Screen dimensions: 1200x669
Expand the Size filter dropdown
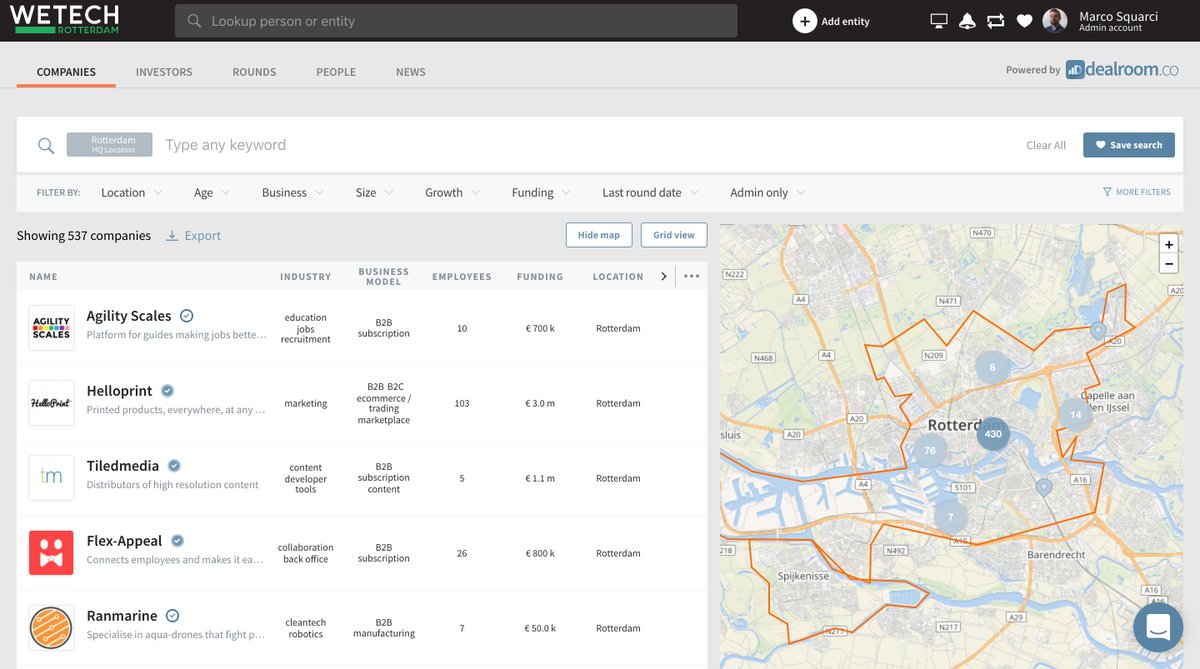[x=374, y=192]
